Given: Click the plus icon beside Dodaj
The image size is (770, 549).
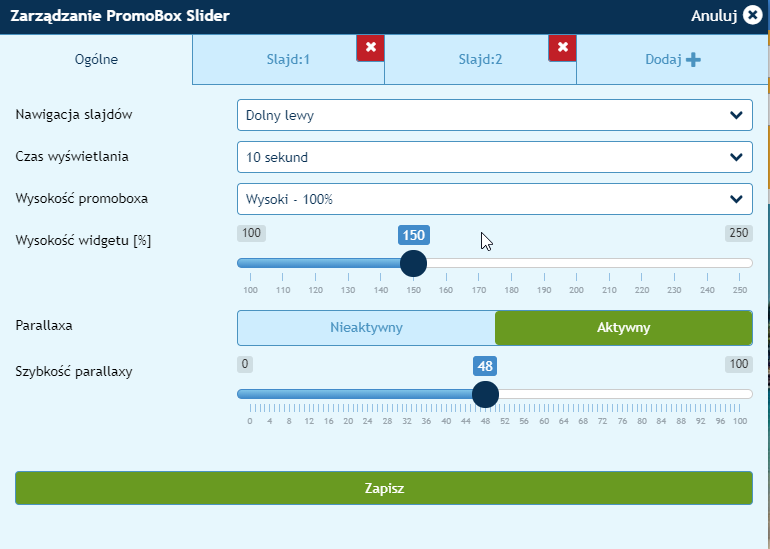Looking at the screenshot, I should click(693, 59).
